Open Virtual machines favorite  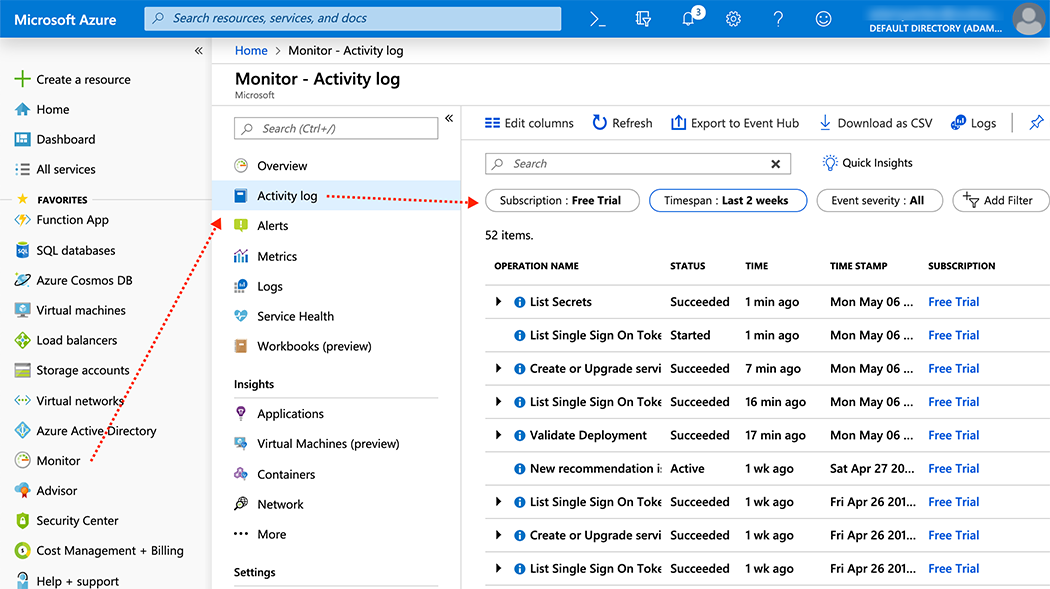click(70, 311)
